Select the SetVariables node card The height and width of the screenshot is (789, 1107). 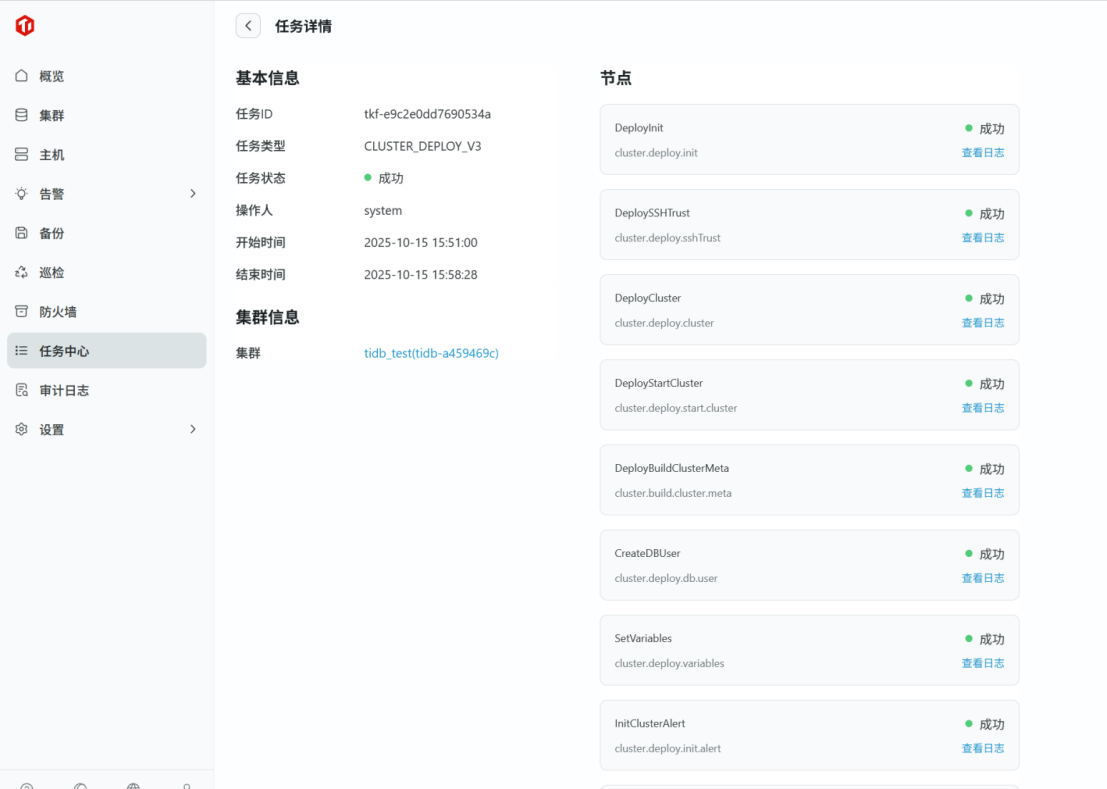pos(780,650)
